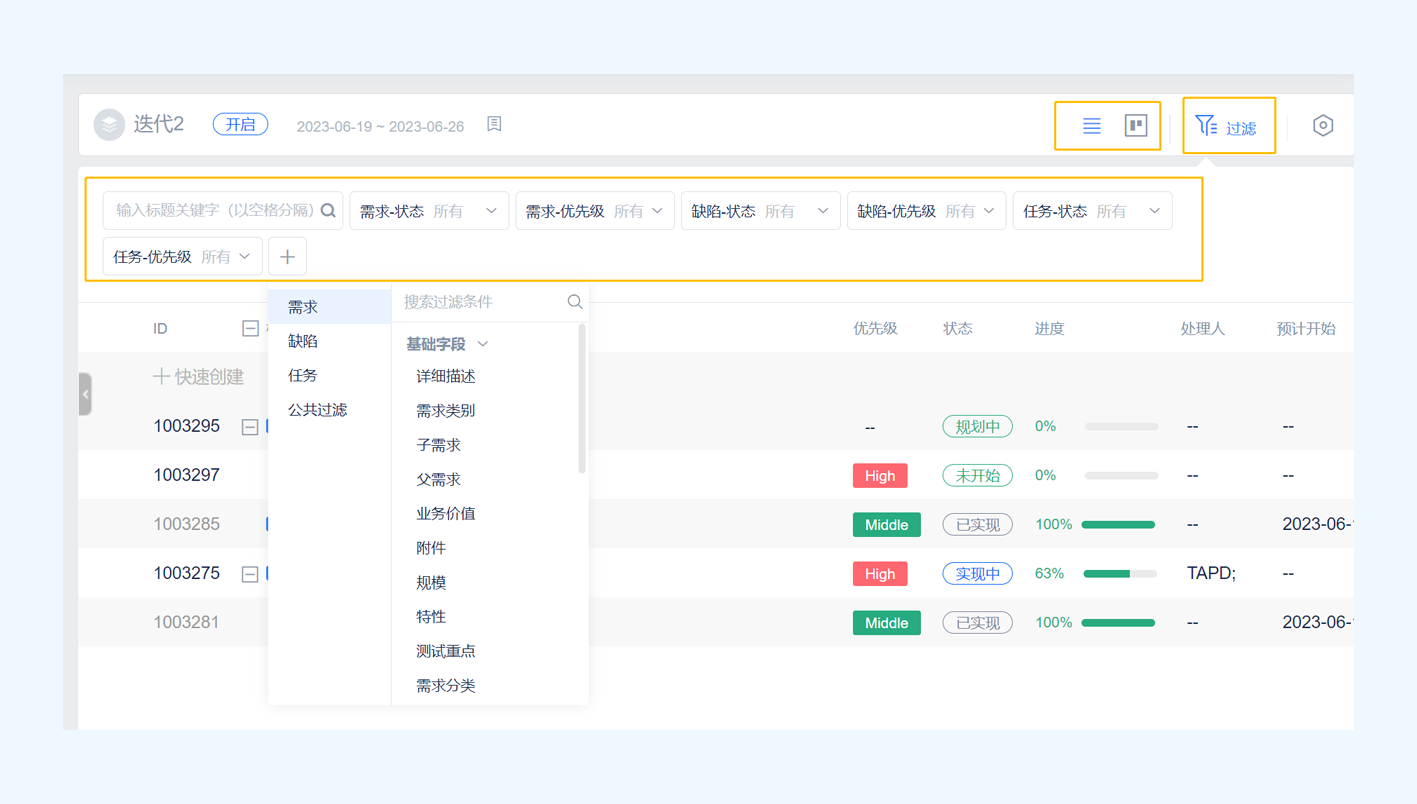Open the 缺陷-优先级 dropdown
The width and height of the screenshot is (1417, 804).
pyautogui.click(x=926, y=211)
